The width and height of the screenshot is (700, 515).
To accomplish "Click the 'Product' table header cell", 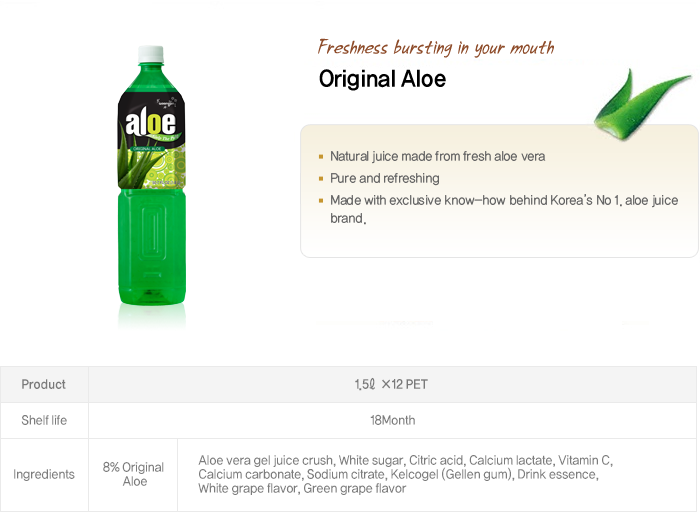I will [44, 384].
